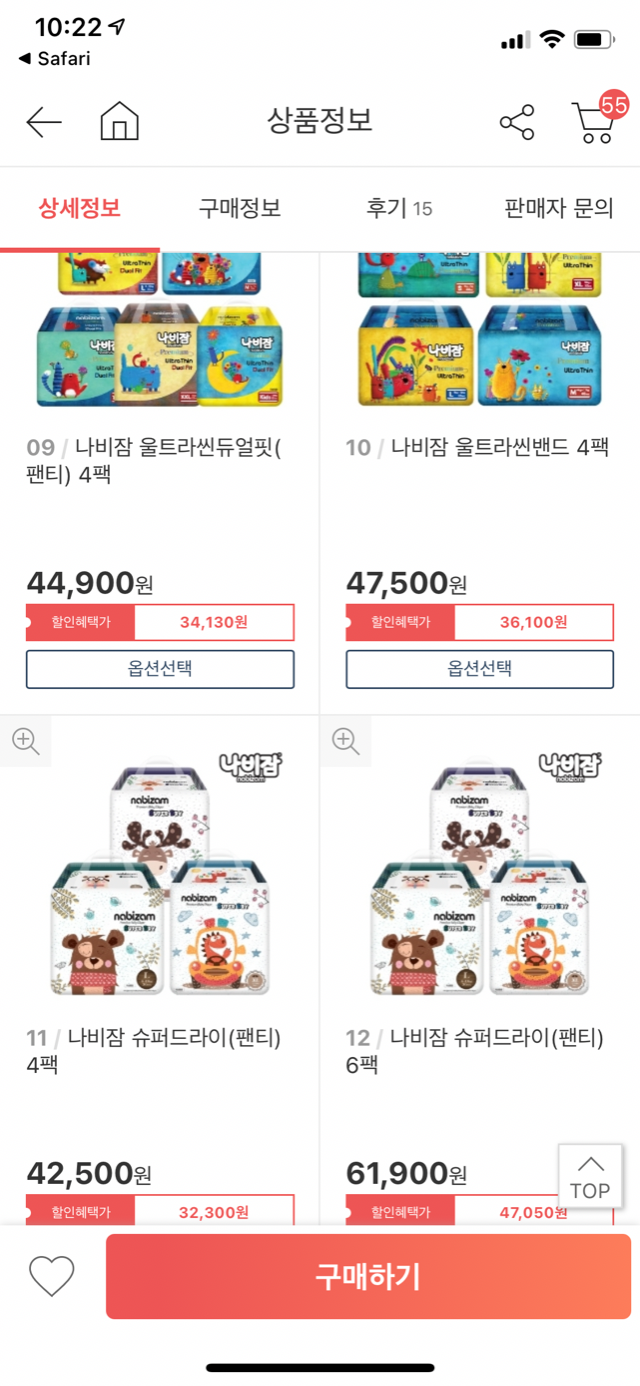Viewport: 640px width, 1386px height.
Task: Open the home icon
Action: tap(120, 121)
